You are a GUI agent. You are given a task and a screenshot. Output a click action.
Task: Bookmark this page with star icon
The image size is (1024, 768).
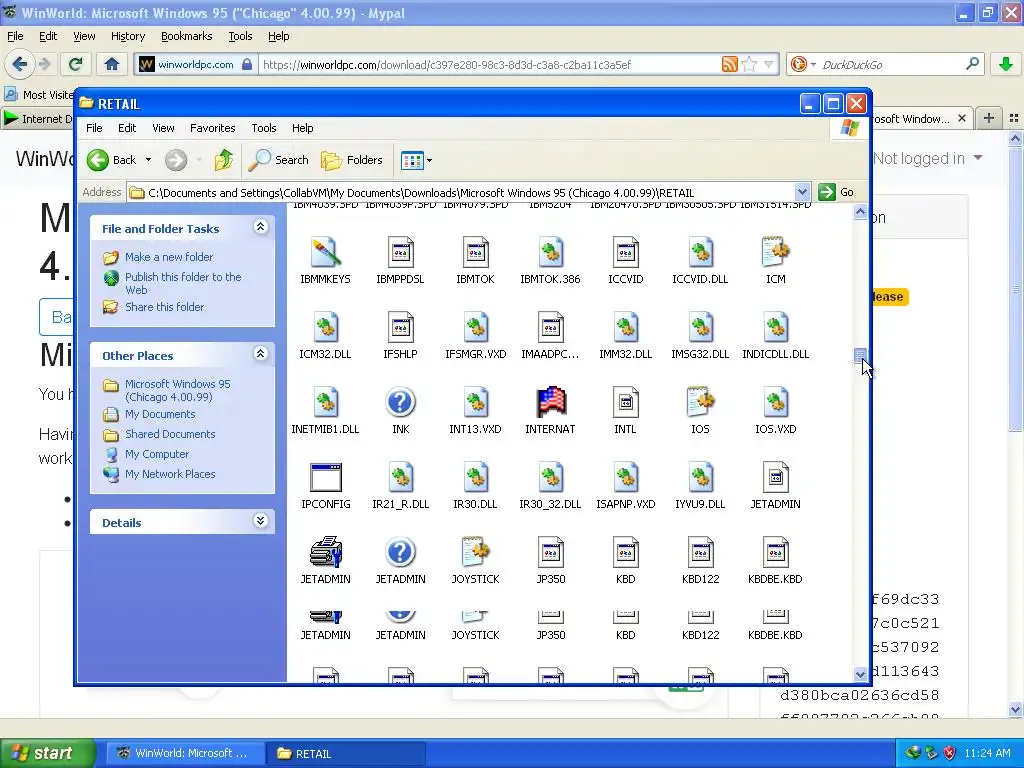[x=749, y=64]
